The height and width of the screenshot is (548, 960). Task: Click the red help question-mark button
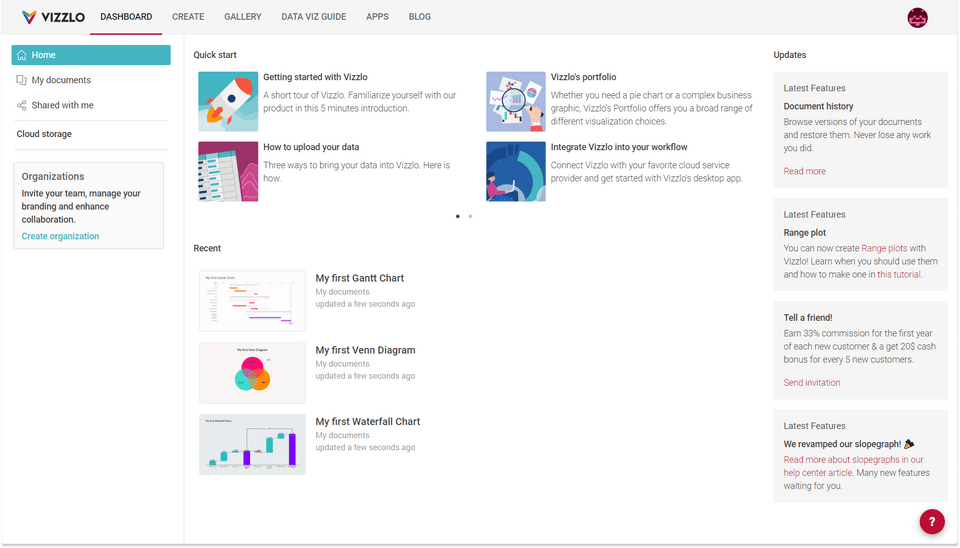tap(931, 521)
